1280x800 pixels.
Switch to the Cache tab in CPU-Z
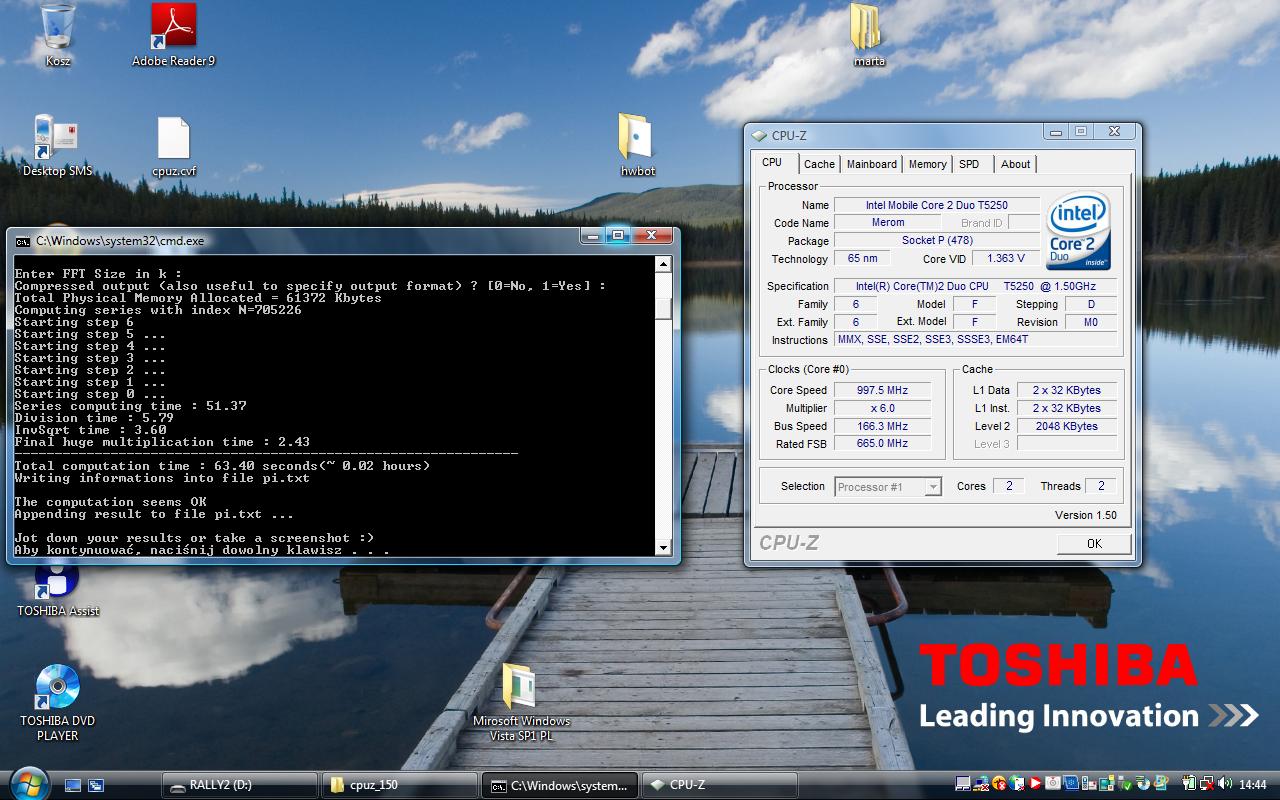click(x=819, y=164)
